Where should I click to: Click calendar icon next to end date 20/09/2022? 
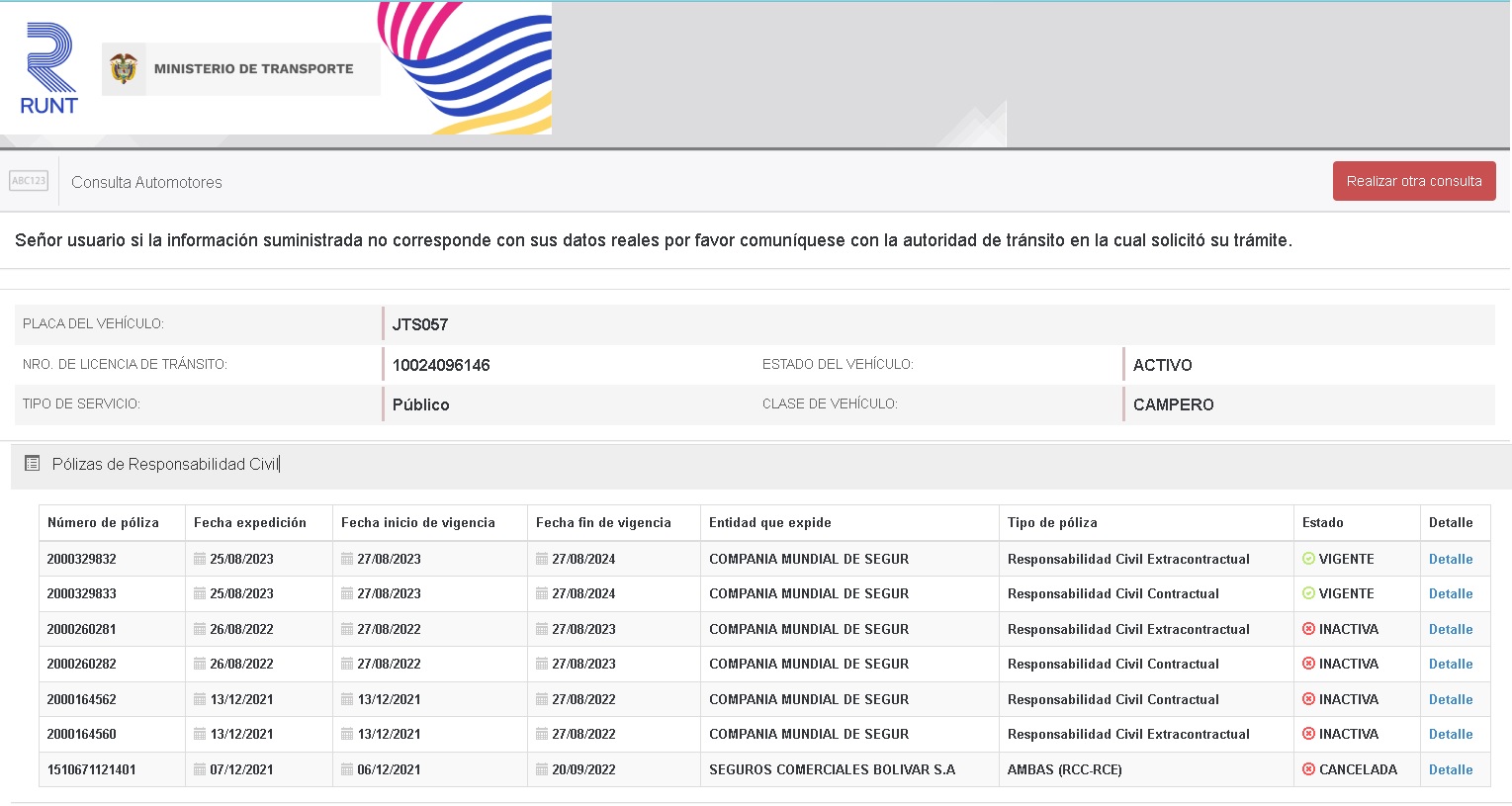pyautogui.click(x=542, y=769)
